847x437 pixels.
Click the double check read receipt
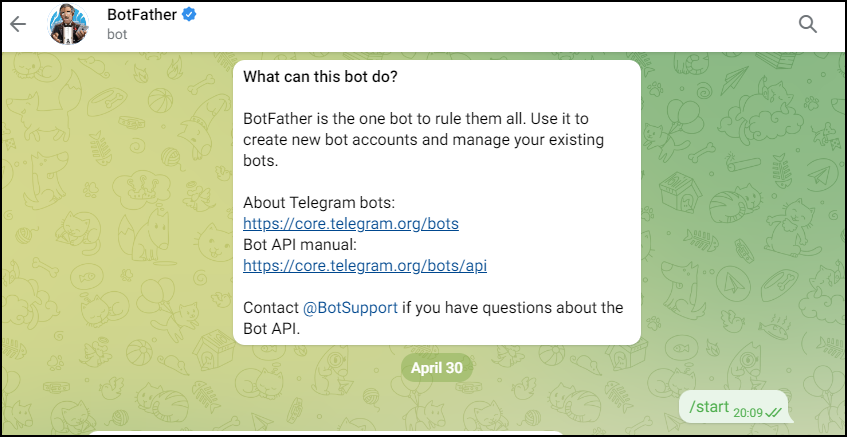point(774,413)
